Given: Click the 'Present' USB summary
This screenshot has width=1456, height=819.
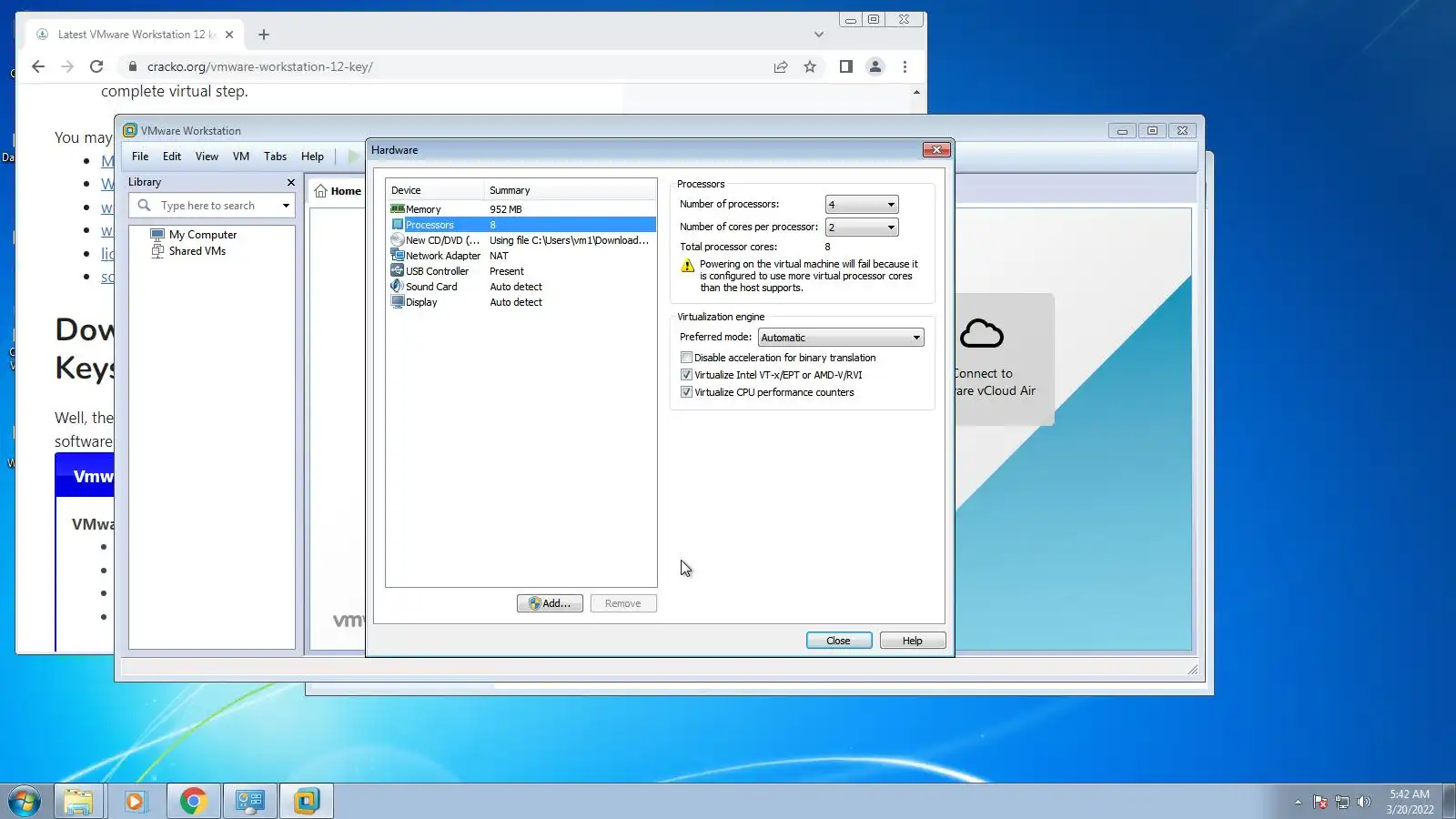Looking at the screenshot, I should coord(507,271).
